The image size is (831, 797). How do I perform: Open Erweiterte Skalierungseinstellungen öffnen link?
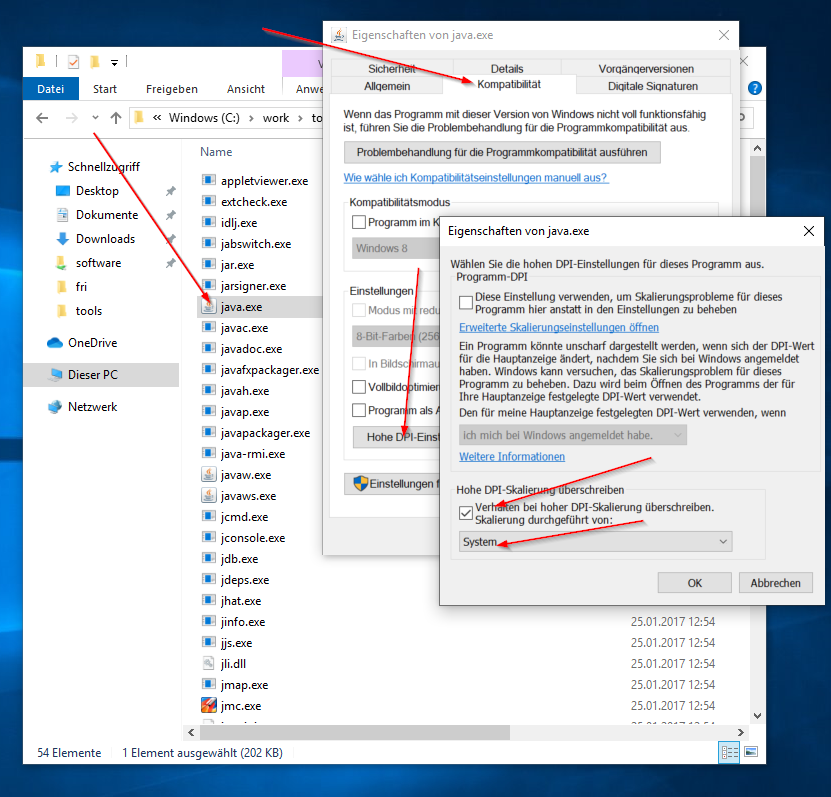[558, 327]
